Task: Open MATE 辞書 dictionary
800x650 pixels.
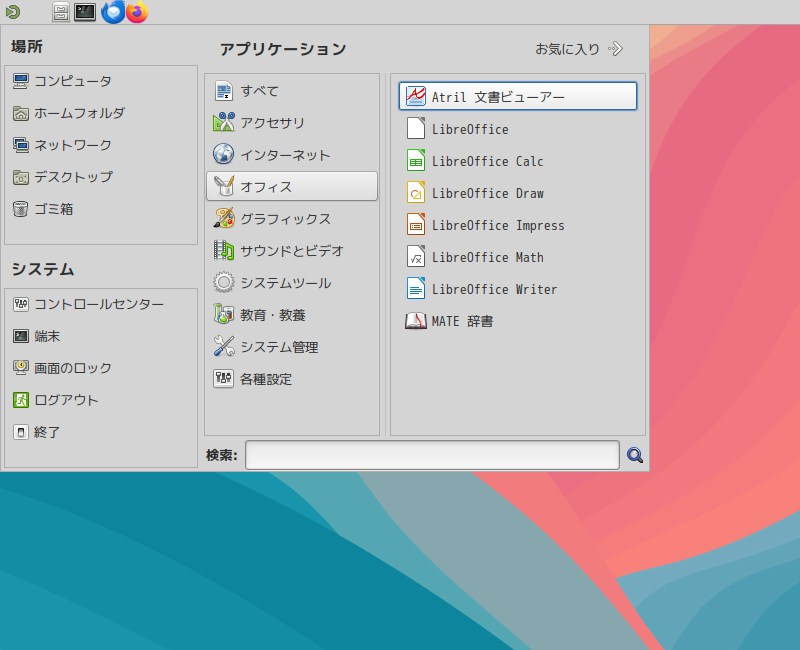Action: (517, 321)
